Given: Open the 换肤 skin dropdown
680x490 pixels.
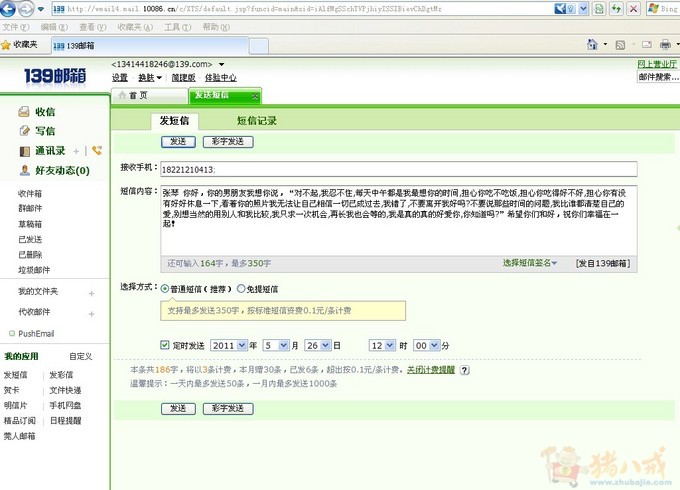Looking at the screenshot, I should tap(150, 78).
